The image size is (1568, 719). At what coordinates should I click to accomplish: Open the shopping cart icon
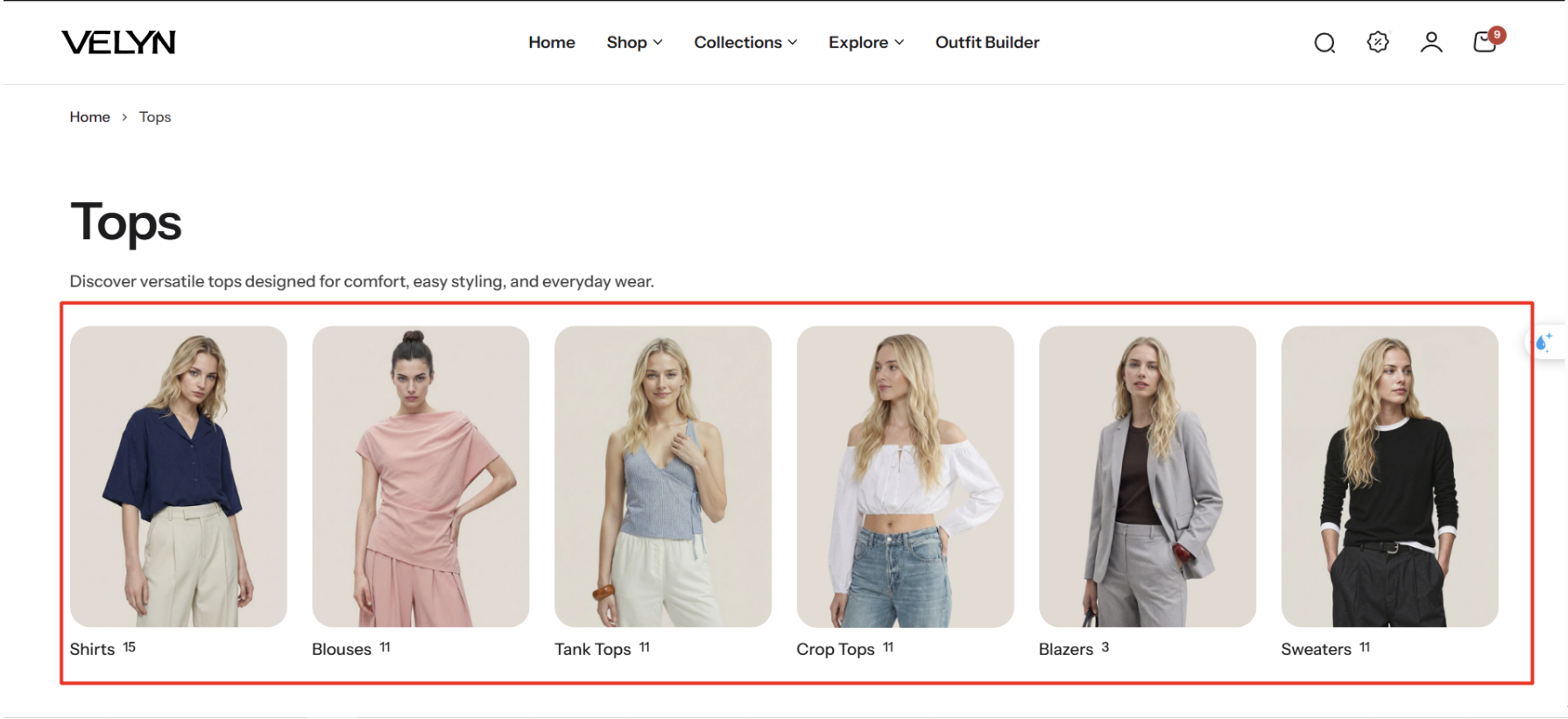coord(1484,43)
